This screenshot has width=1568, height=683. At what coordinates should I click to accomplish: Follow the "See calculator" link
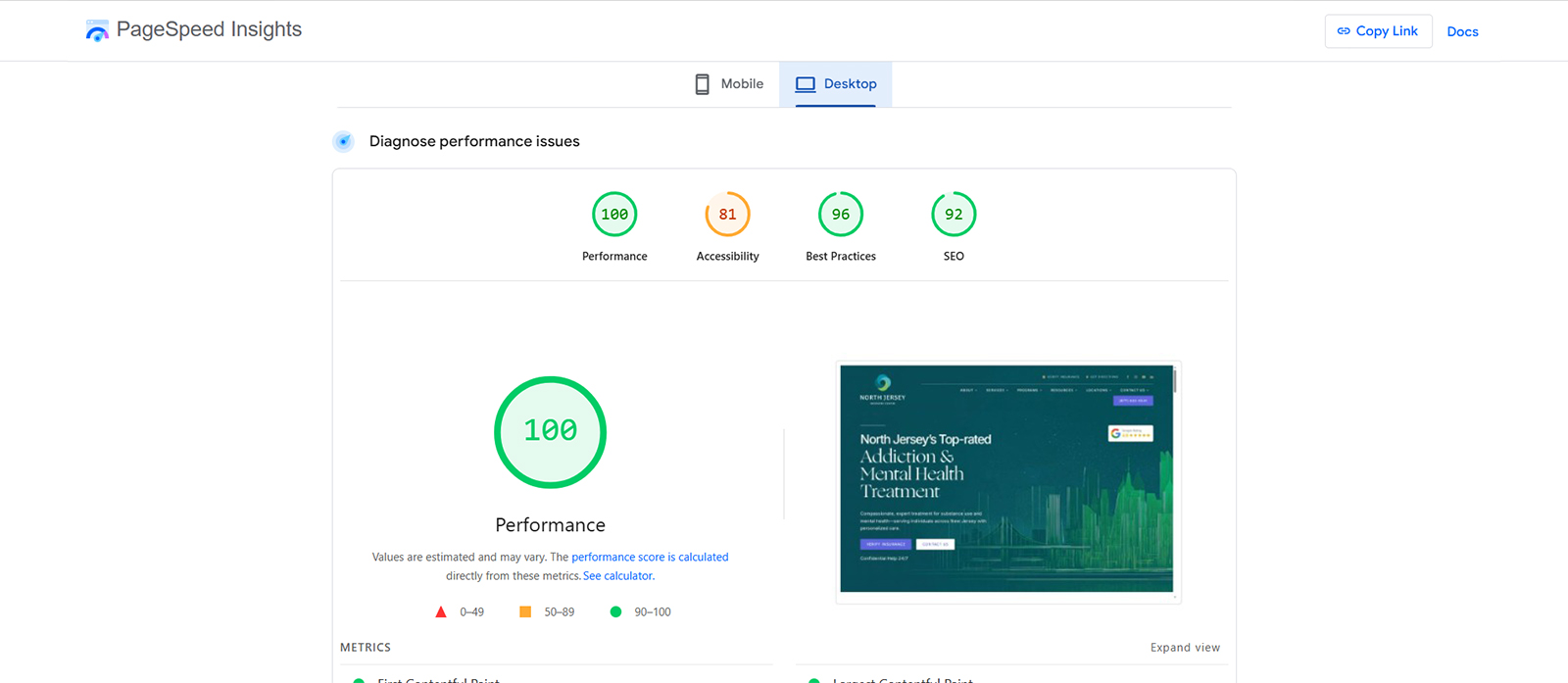[x=618, y=576]
